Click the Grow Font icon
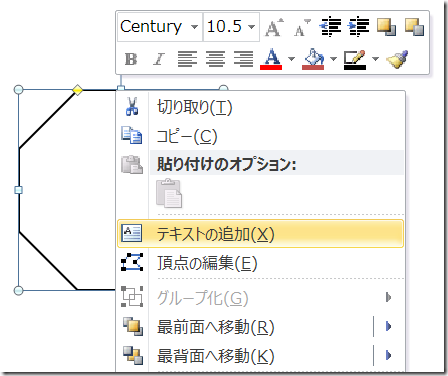The image size is (448, 376). pyautogui.click(x=275, y=27)
